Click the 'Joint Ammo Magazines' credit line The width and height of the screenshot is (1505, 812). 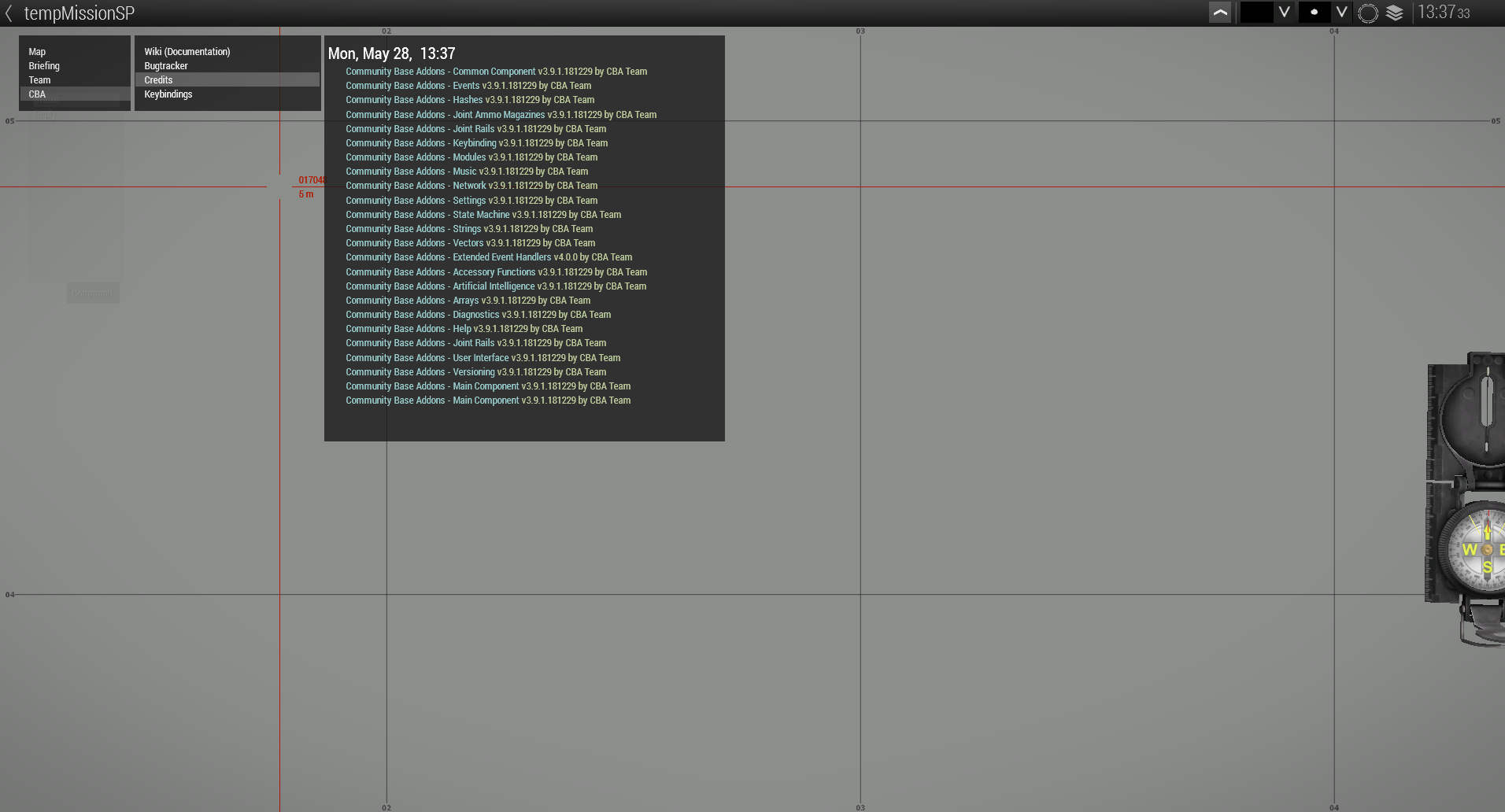point(501,115)
